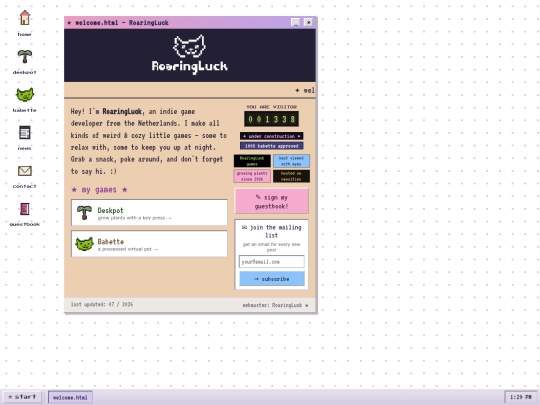Viewport: 540px width, 405px height.
Task: Open the Babette game link
Action: pyautogui.click(x=149, y=244)
